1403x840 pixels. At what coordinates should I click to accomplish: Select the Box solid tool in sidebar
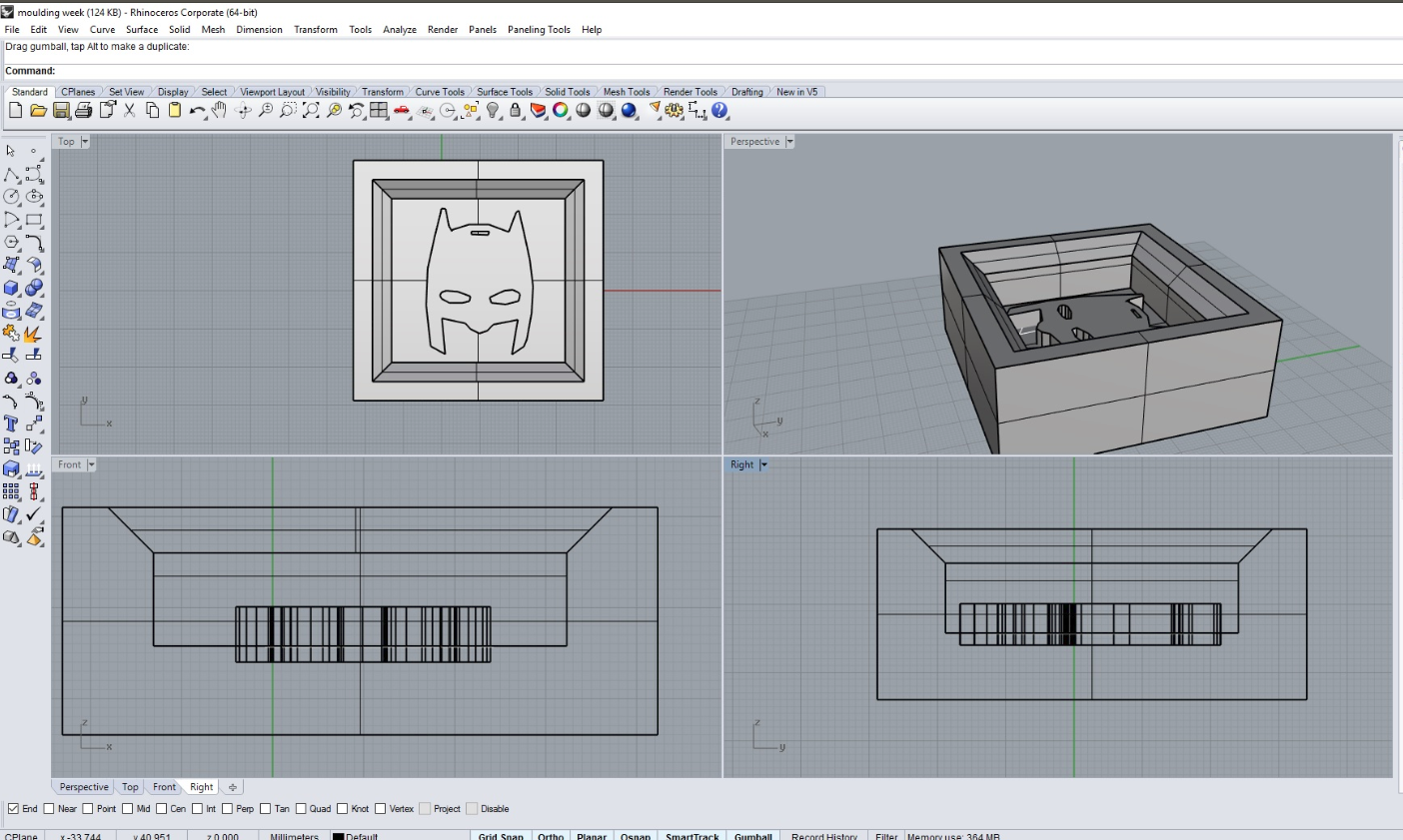[11, 288]
